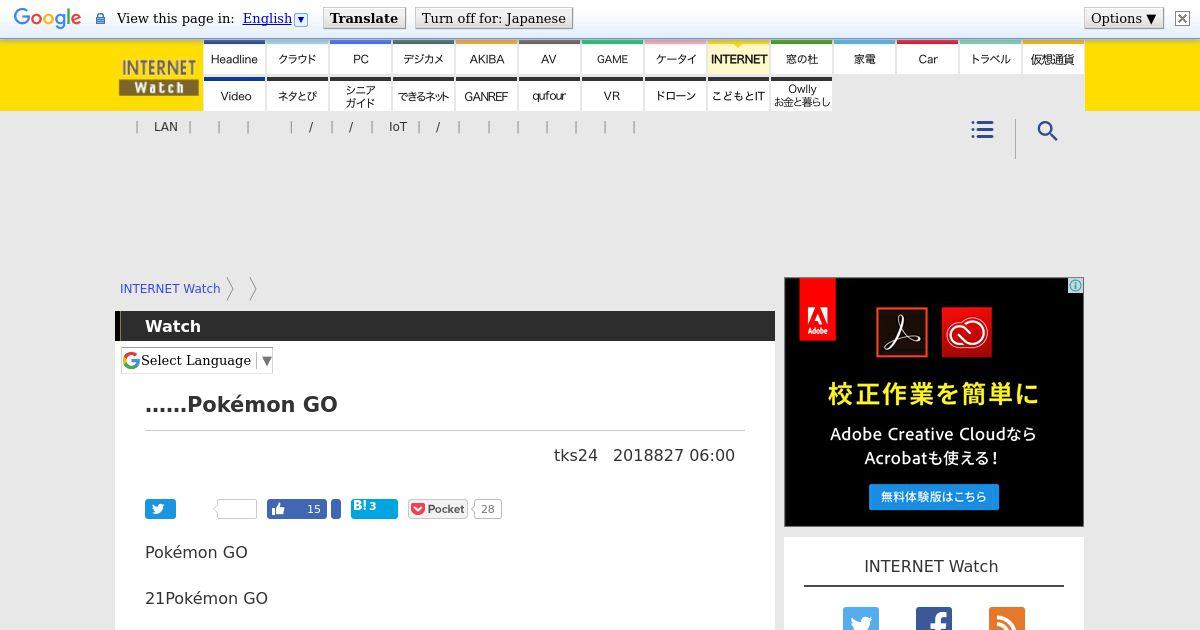Open the qufour tab
1200x630 pixels.
(x=549, y=95)
